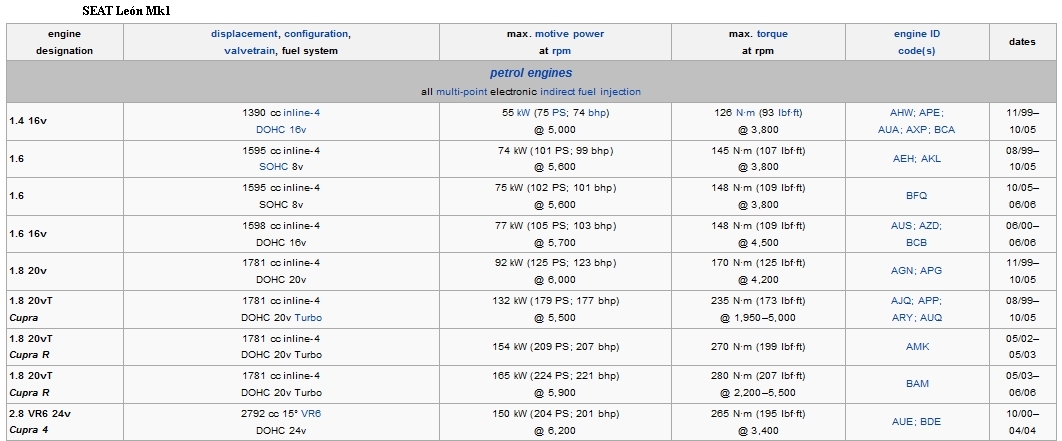Open the bhp link in 1.4 16v row
This screenshot has width=1062, height=441.
pyautogui.click(x=596, y=113)
